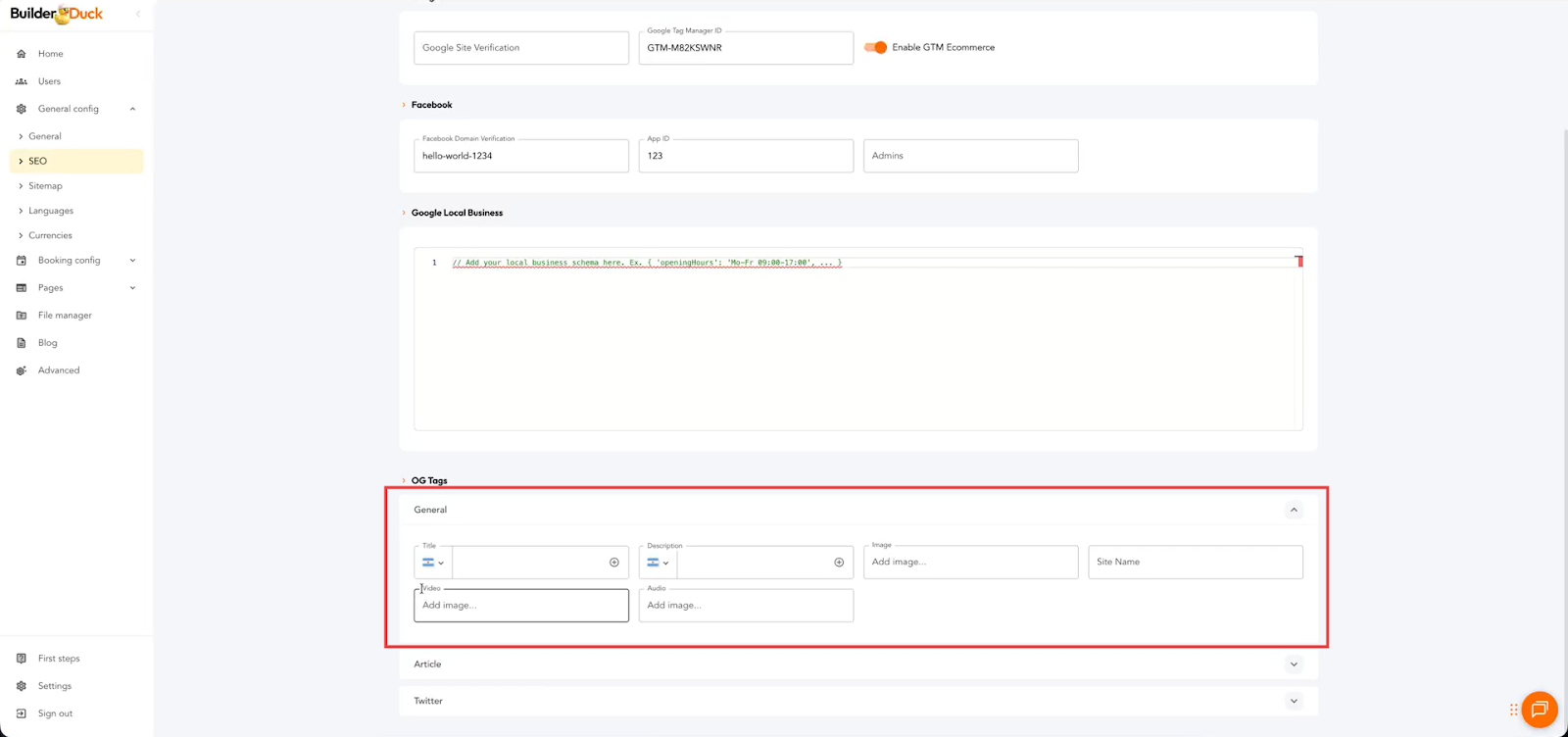Click the Sign out icon

(22, 713)
